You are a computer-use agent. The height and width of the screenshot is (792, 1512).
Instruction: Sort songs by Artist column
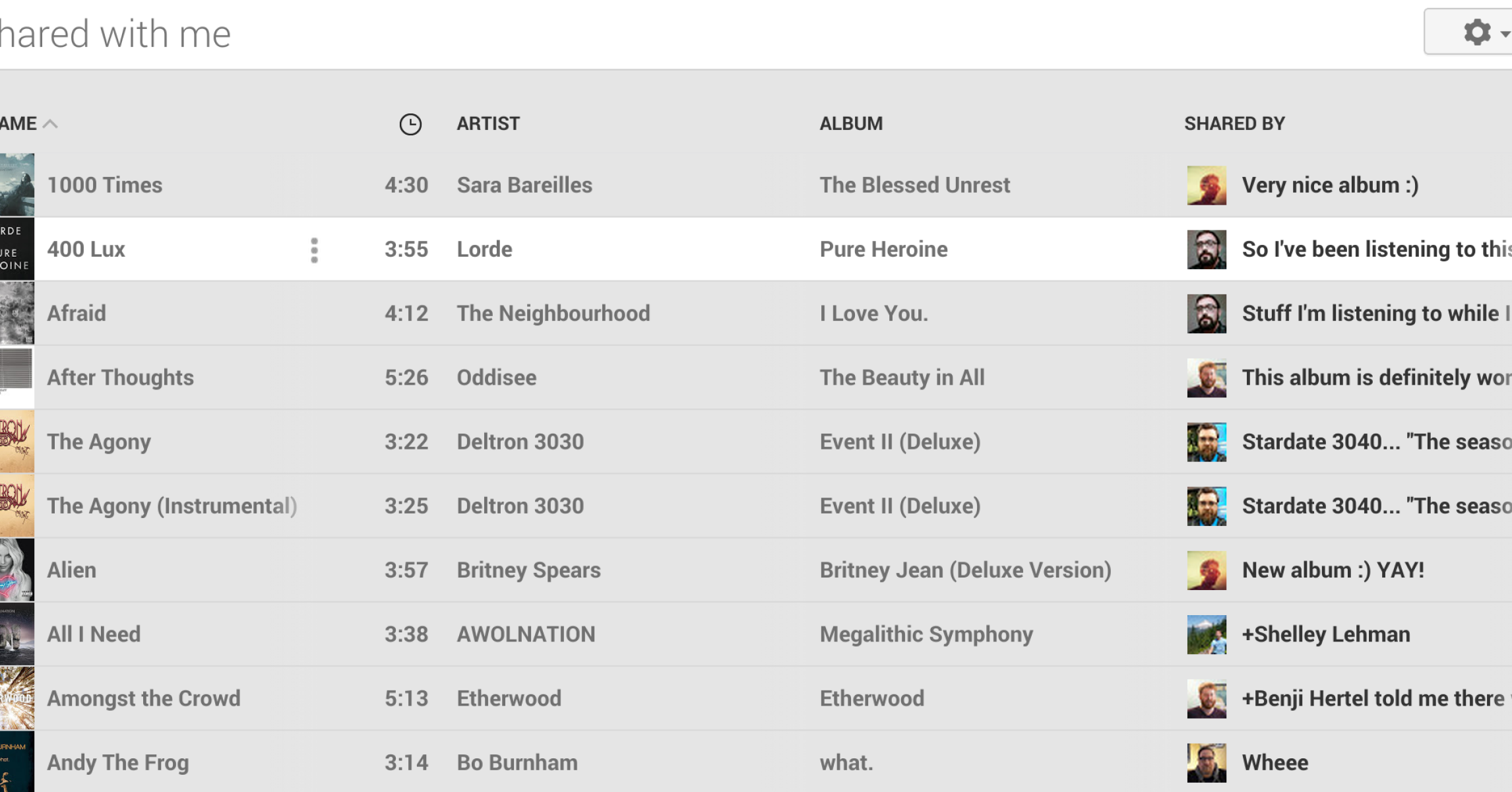pyautogui.click(x=488, y=123)
